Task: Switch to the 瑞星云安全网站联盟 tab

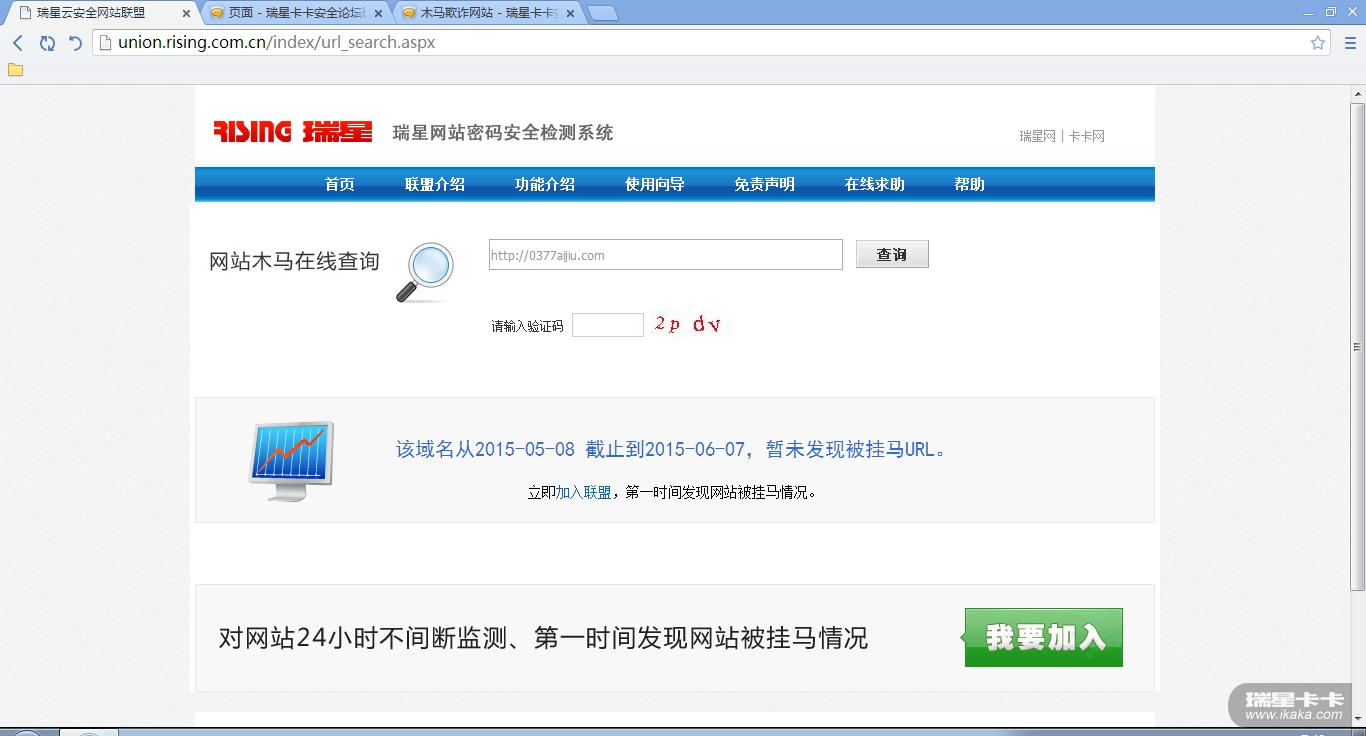Action: point(100,13)
